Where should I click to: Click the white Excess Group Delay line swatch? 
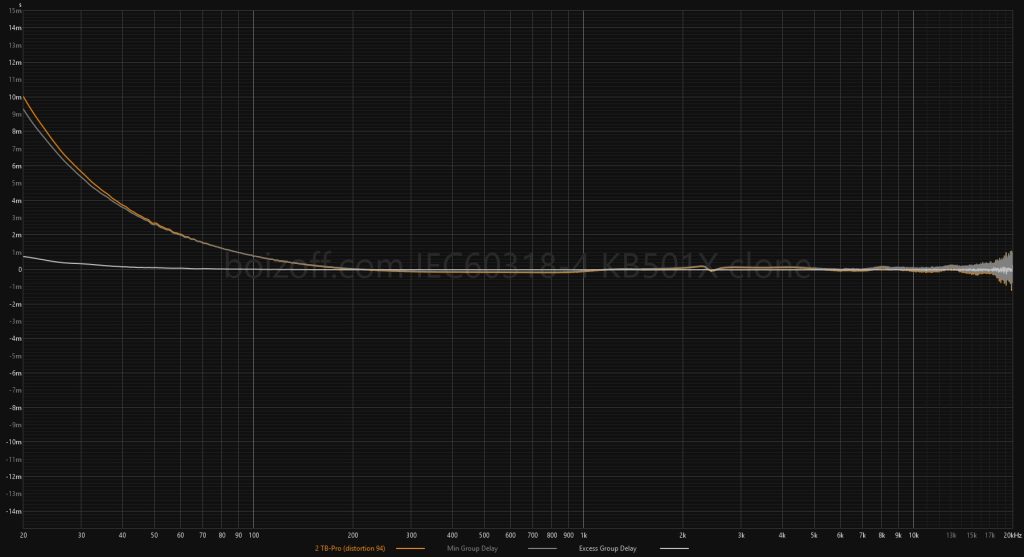[674, 549]
